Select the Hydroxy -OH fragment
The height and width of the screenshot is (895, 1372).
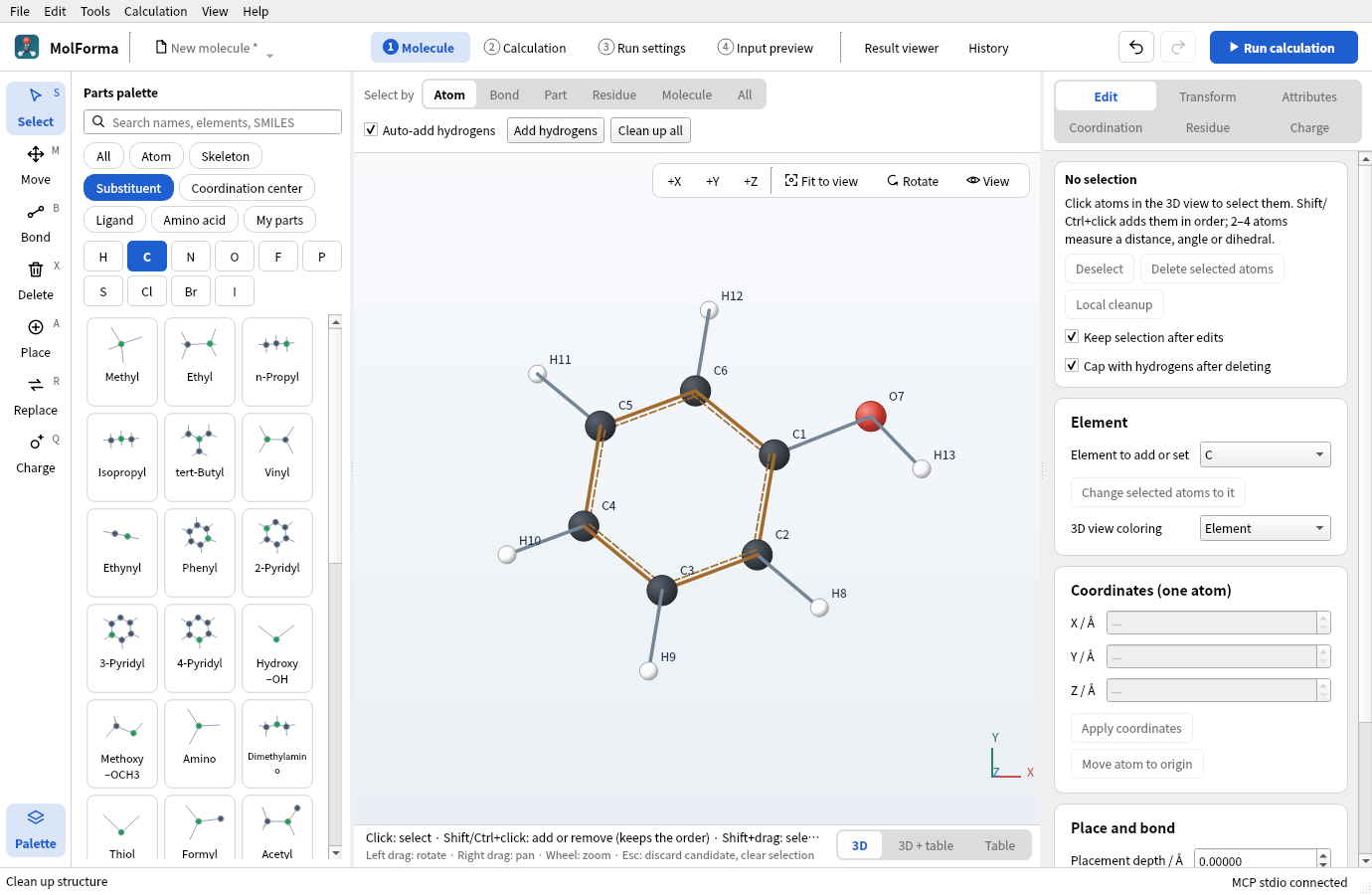277,647
